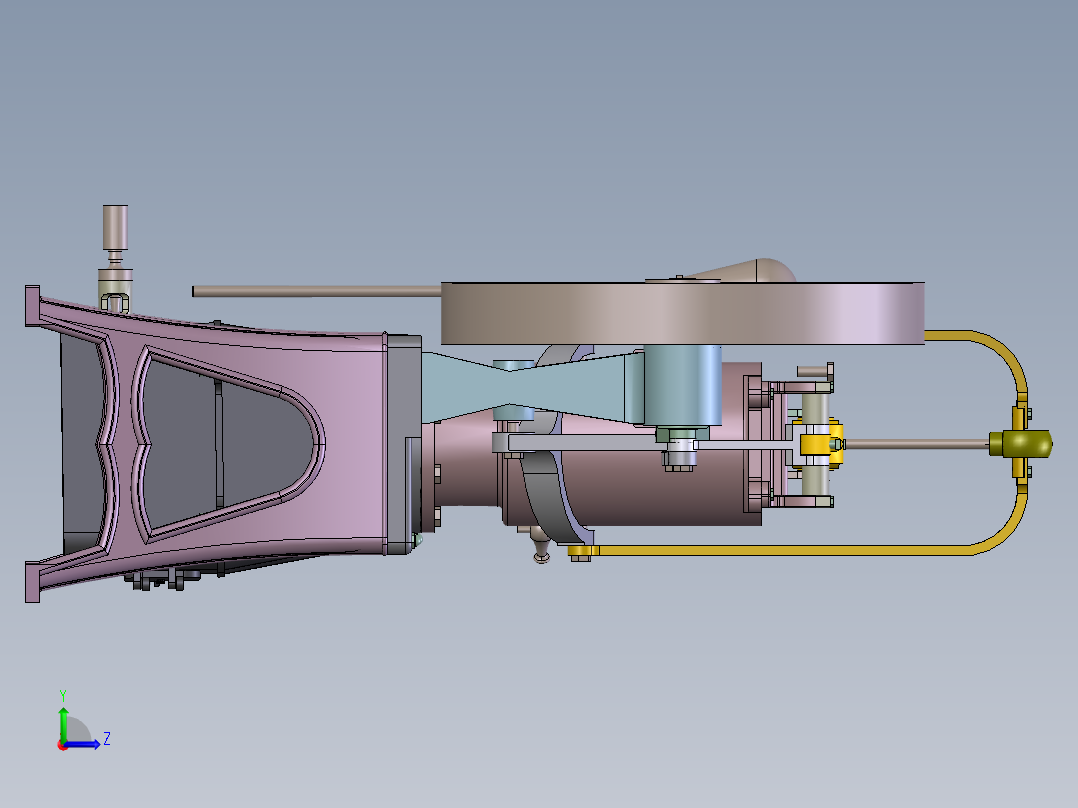The image size is (1078, 808).
Task: Select the blue Z axis of the triad
Action: [84, 745]
